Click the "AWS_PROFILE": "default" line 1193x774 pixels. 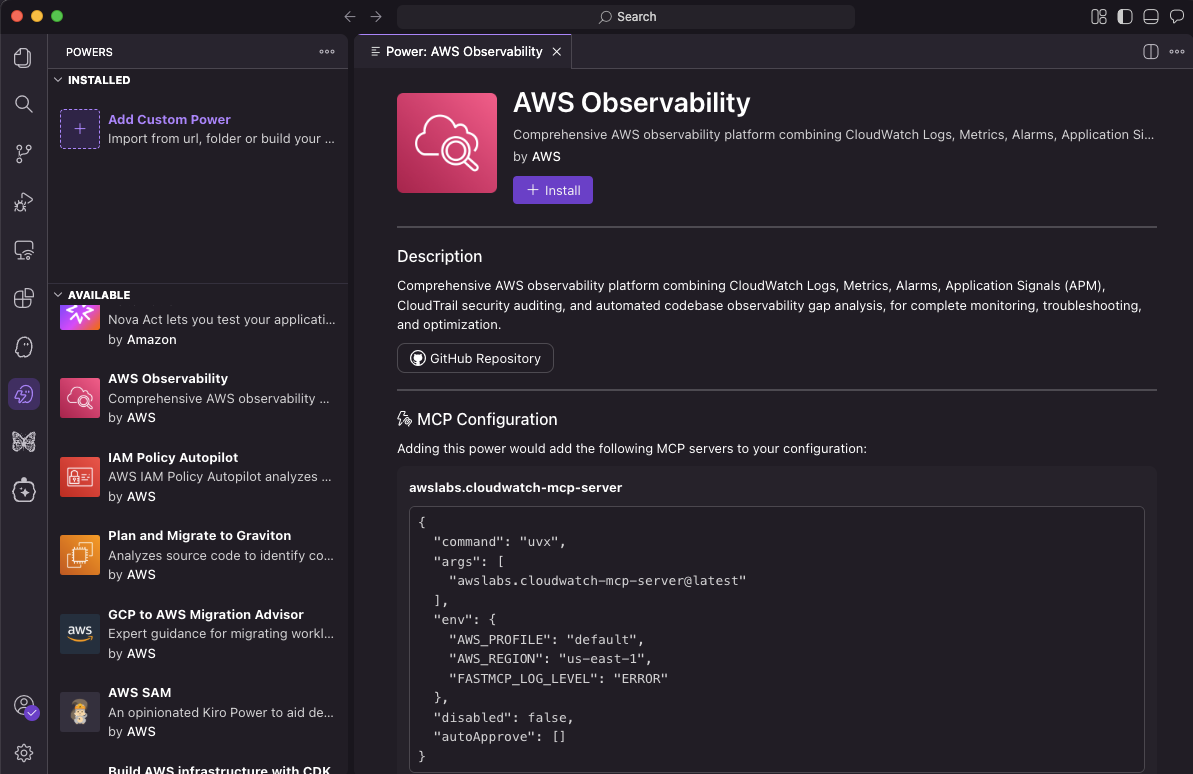pyautogui.click(x=546, y=640)
